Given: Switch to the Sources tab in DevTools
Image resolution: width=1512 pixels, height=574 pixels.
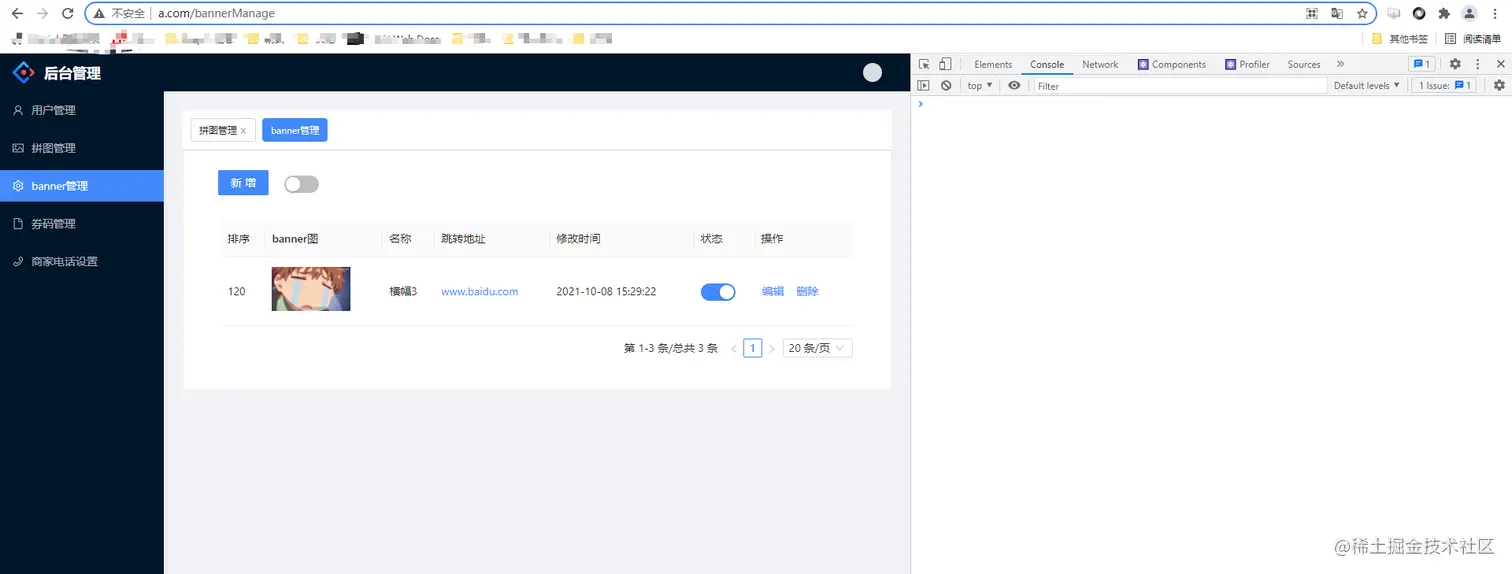Looking at the screenshot, I should [x=1303, y=64].
